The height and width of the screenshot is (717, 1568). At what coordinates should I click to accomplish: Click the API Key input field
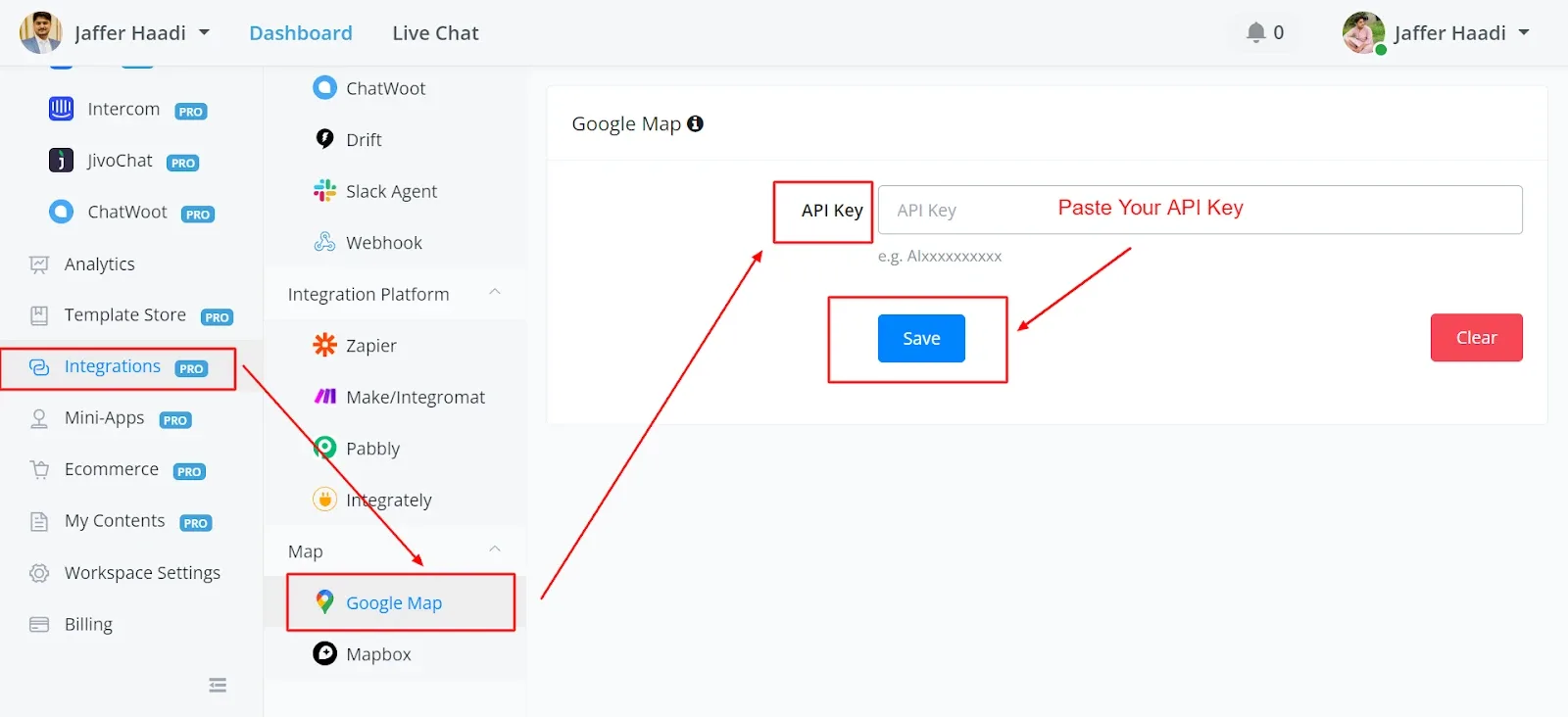click(x=1200, y=210)
